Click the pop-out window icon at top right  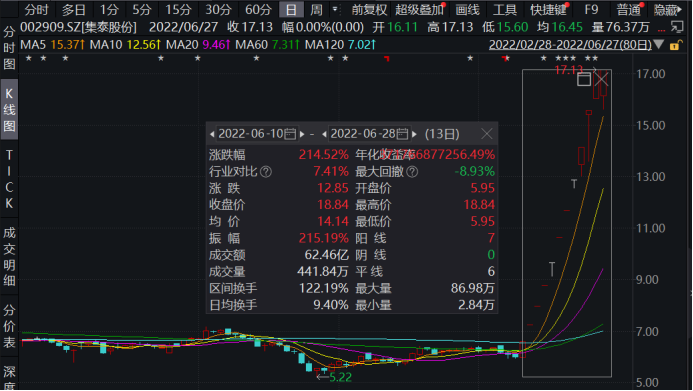click(x=677, y=27)
